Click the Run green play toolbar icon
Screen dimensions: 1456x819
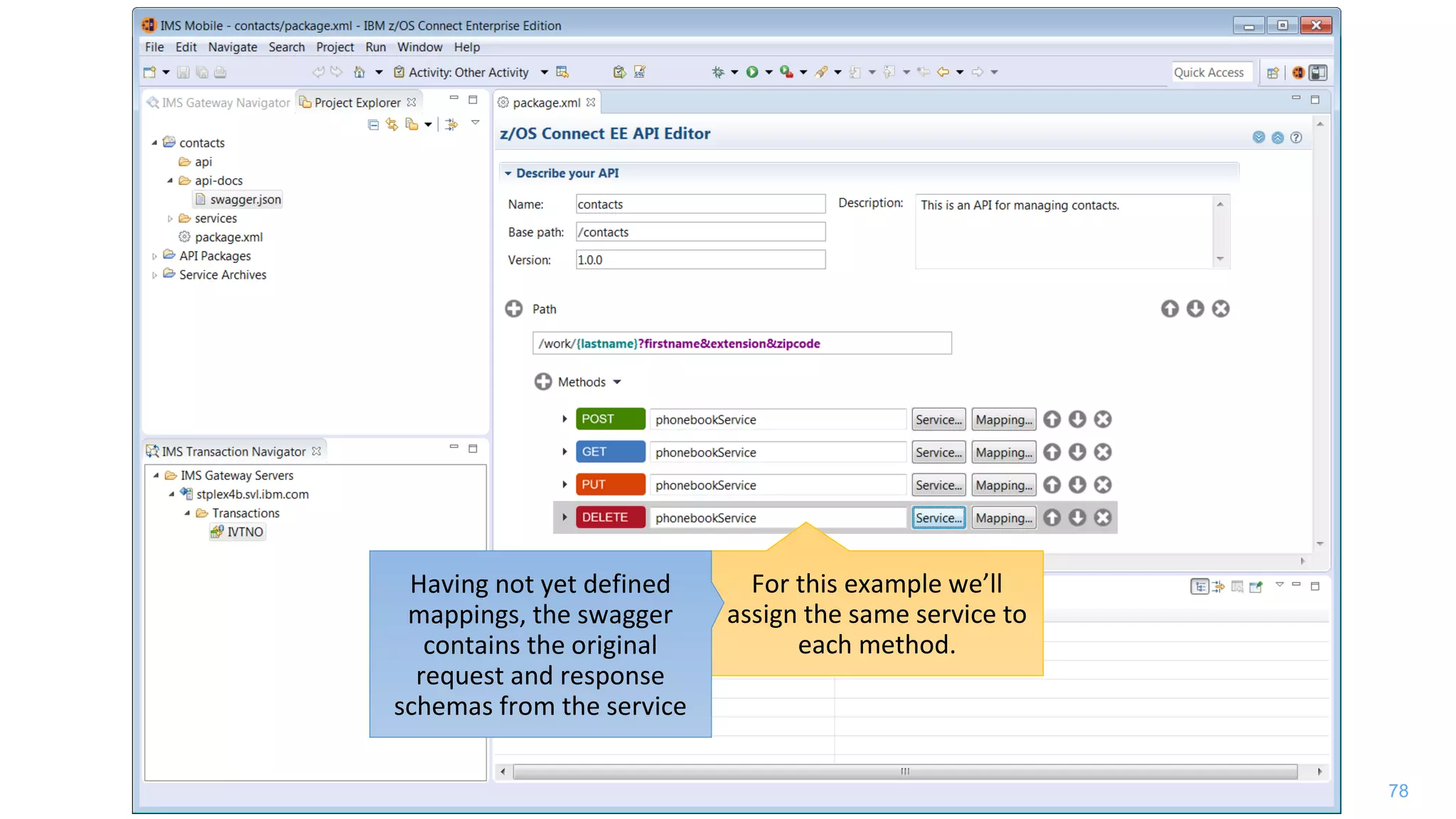(x=751, y=72)
